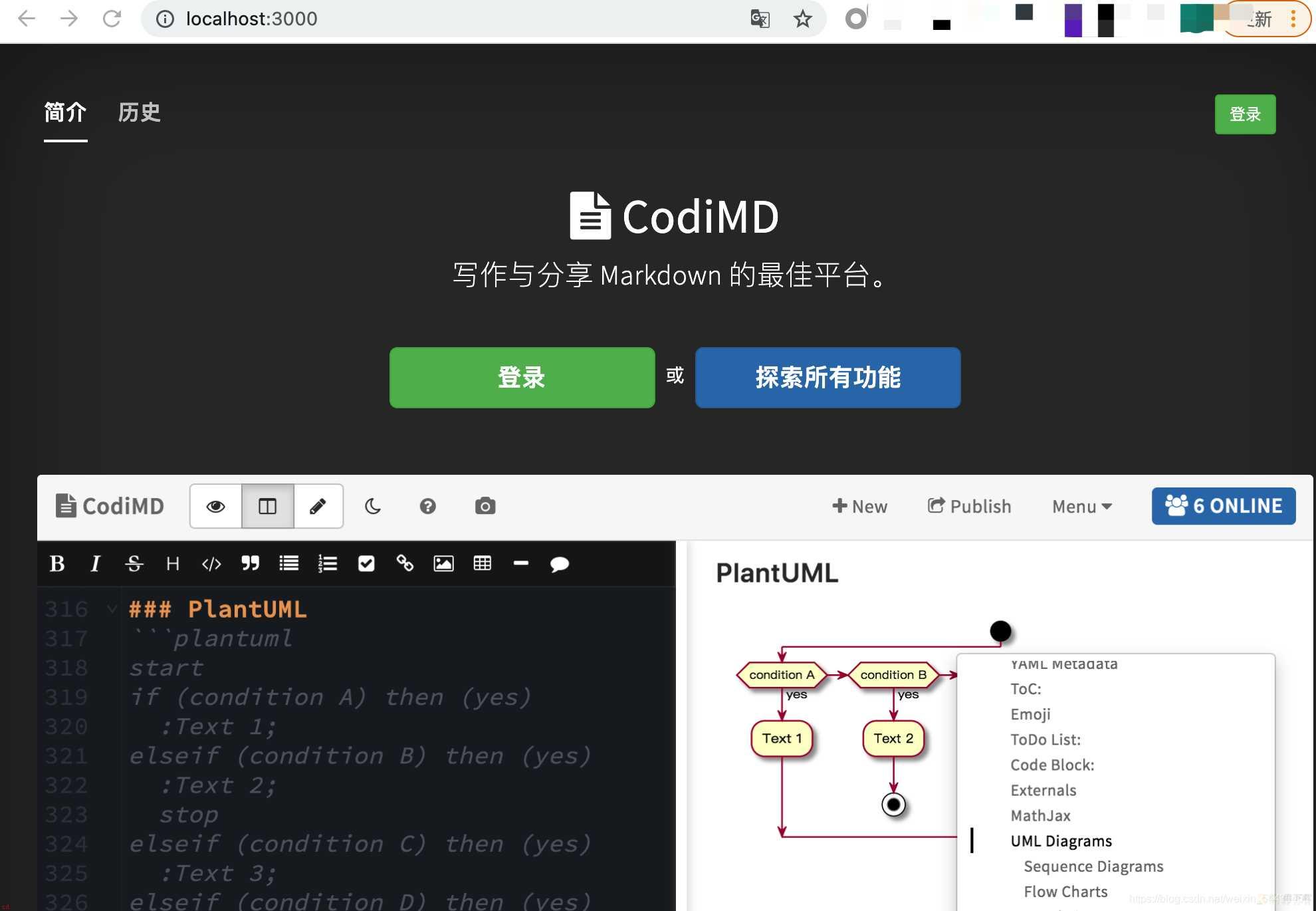The width and height of the screenshot is (1316, 911).
Task: View site info icon in address bar
Action: tap(165, 19)
